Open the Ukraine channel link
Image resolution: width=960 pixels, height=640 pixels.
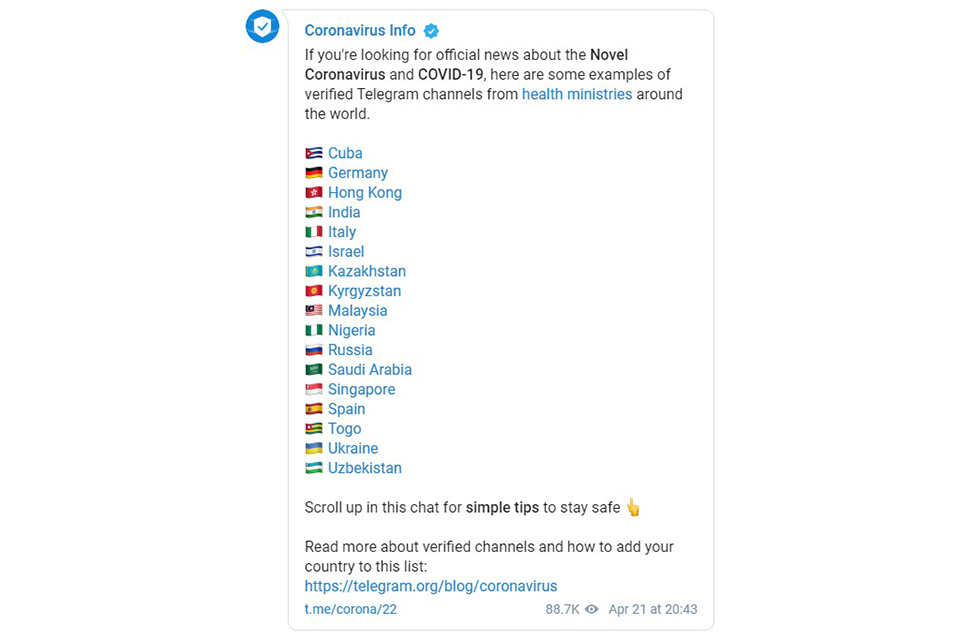(x=353, y=448)
